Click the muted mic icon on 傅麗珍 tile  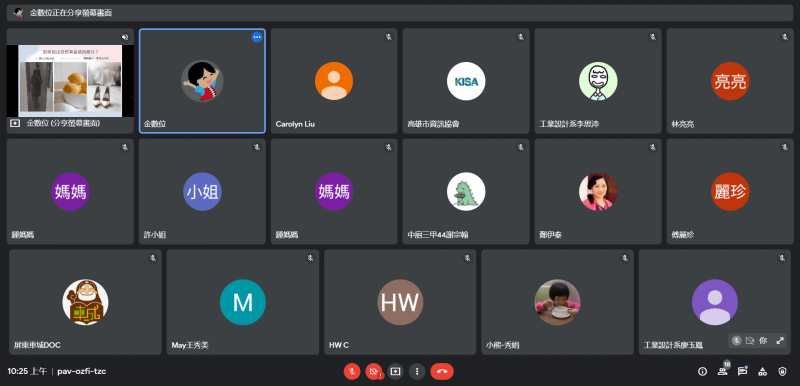coord(785,147)
